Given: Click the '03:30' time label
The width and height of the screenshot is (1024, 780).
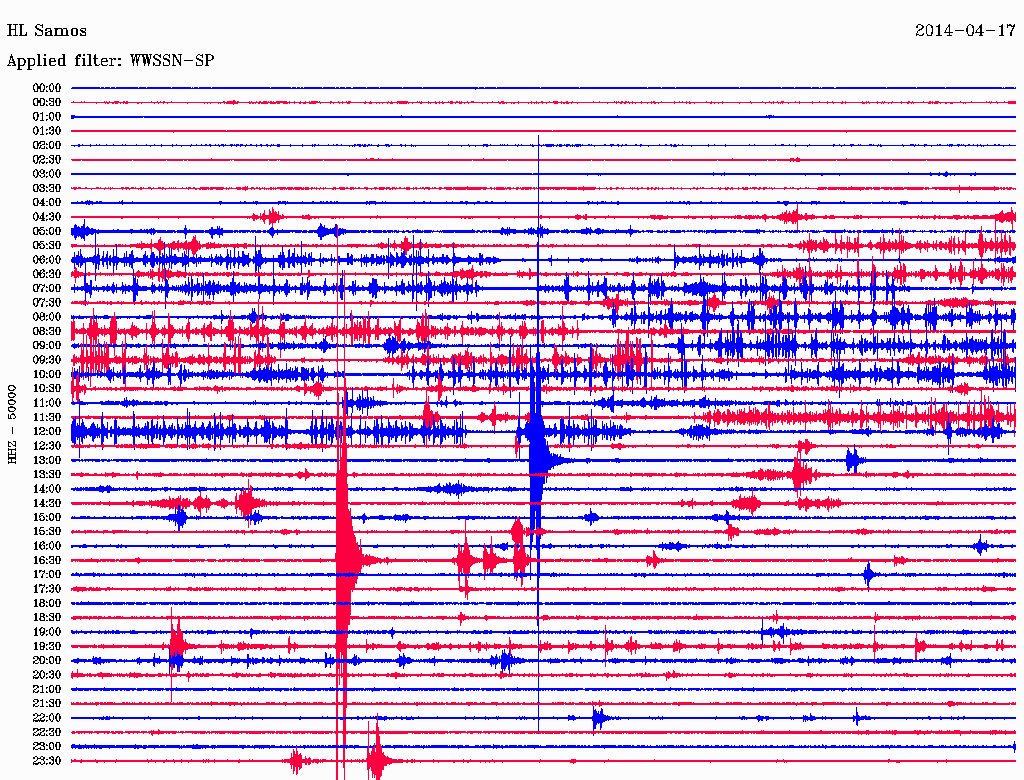Looking at the screenshot, I should pos(47,188).
